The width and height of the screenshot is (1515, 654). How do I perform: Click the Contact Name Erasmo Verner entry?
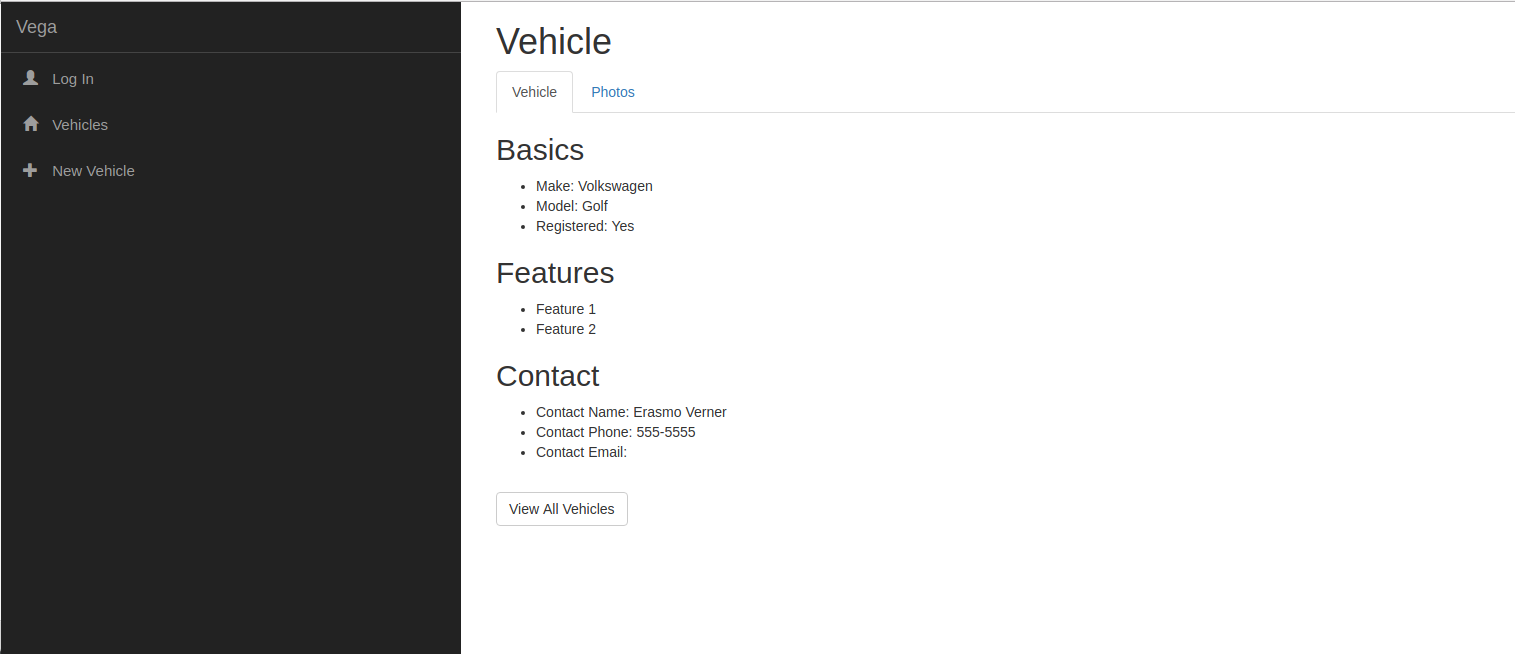tap(631, 411)
